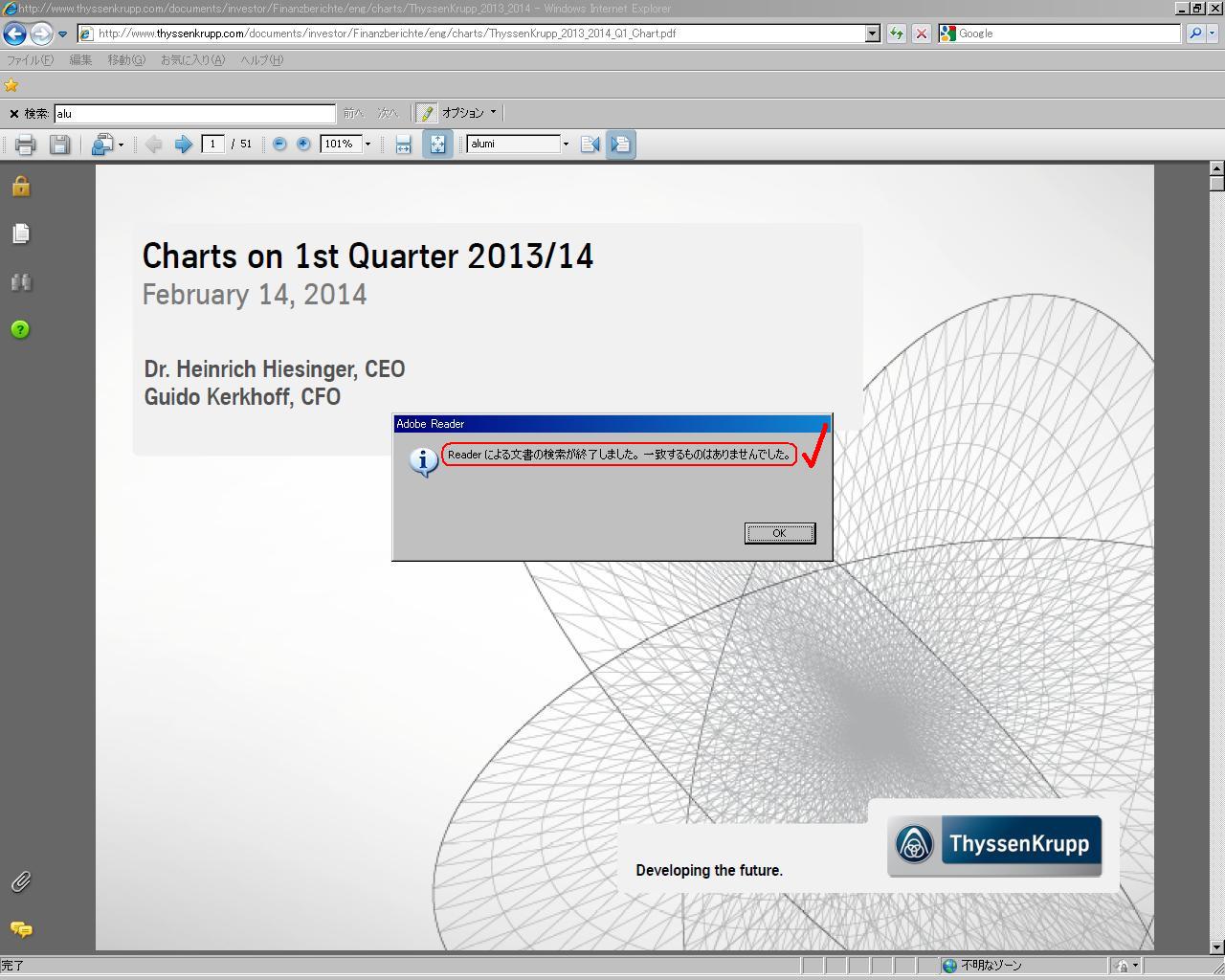Open the collaborate icon dropdown arrow

click(x=121, y=145)
